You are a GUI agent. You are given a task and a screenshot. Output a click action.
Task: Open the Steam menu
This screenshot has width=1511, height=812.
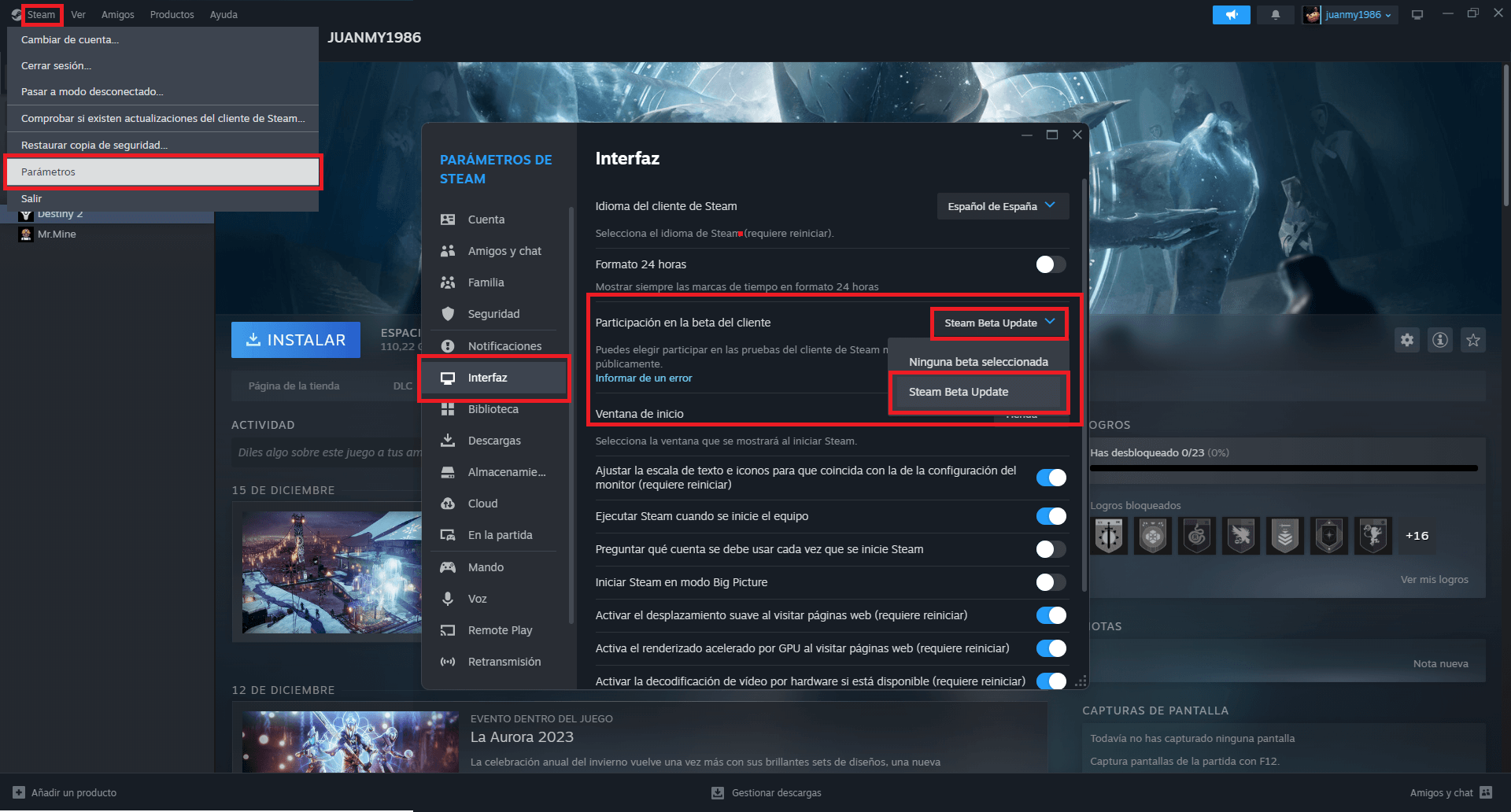pos(41,14)
